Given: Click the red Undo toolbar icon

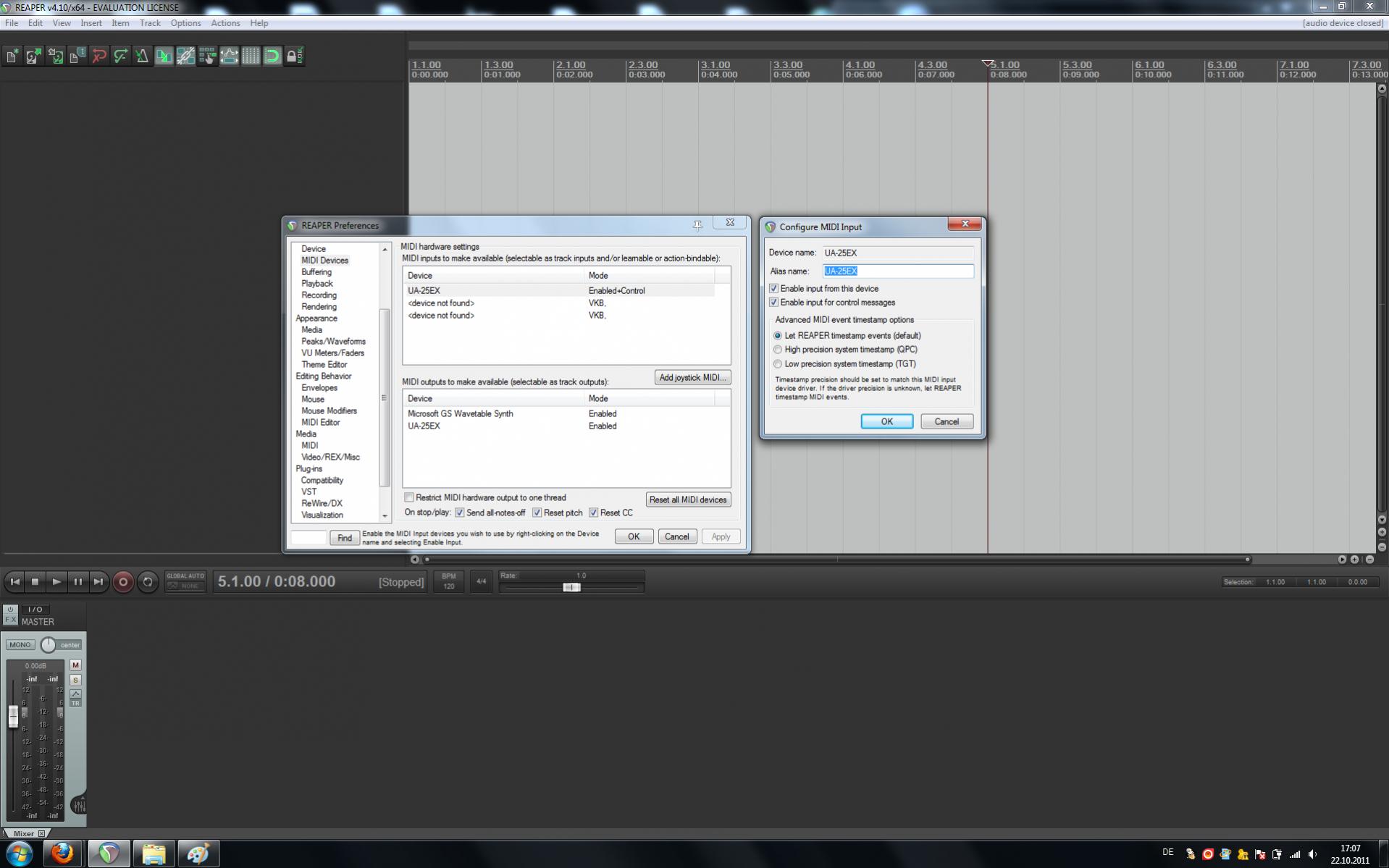Looking at the screenshot, I should click(x=99, y=56).
